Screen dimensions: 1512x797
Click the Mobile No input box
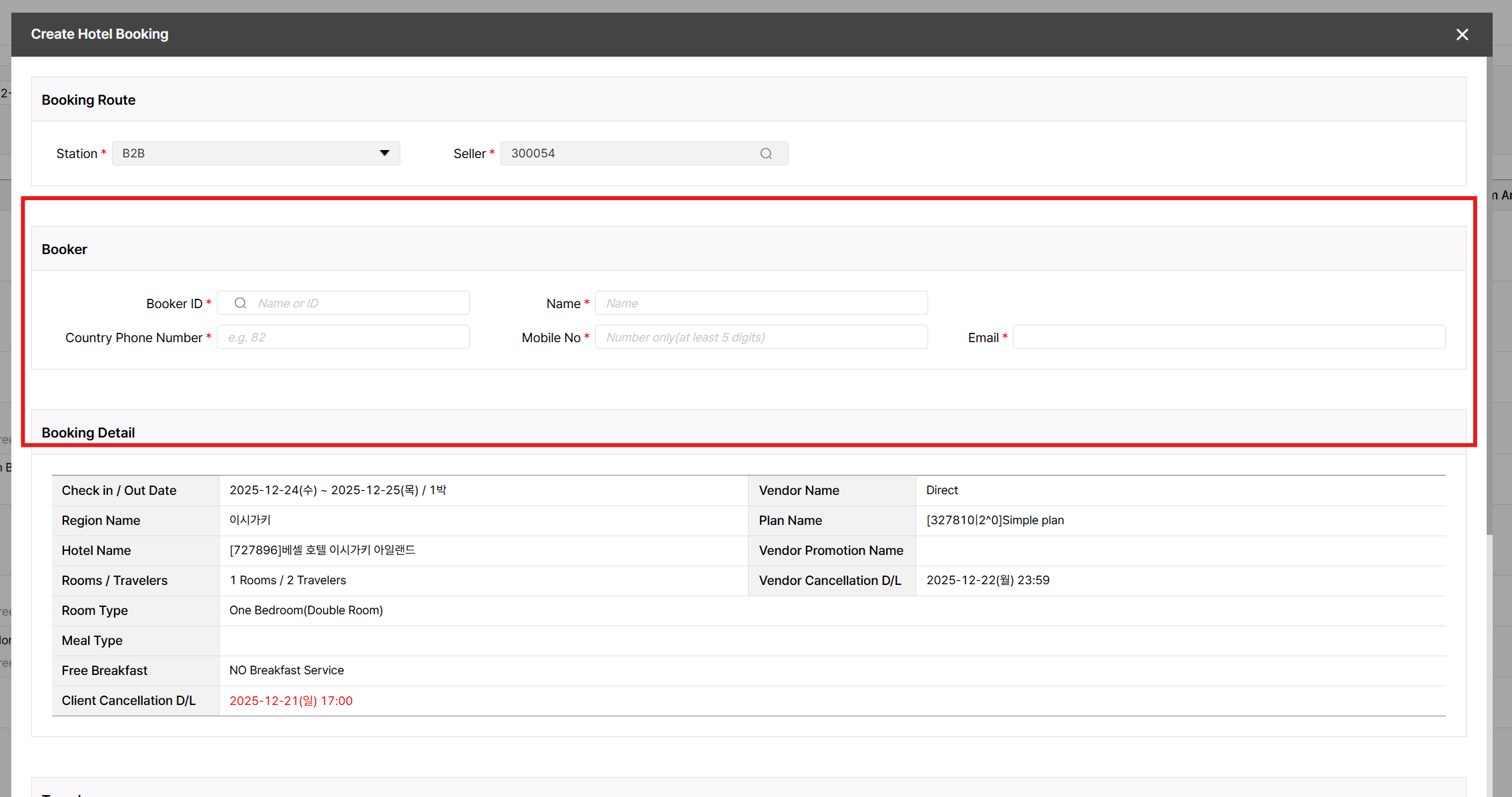tap(761, 337)
